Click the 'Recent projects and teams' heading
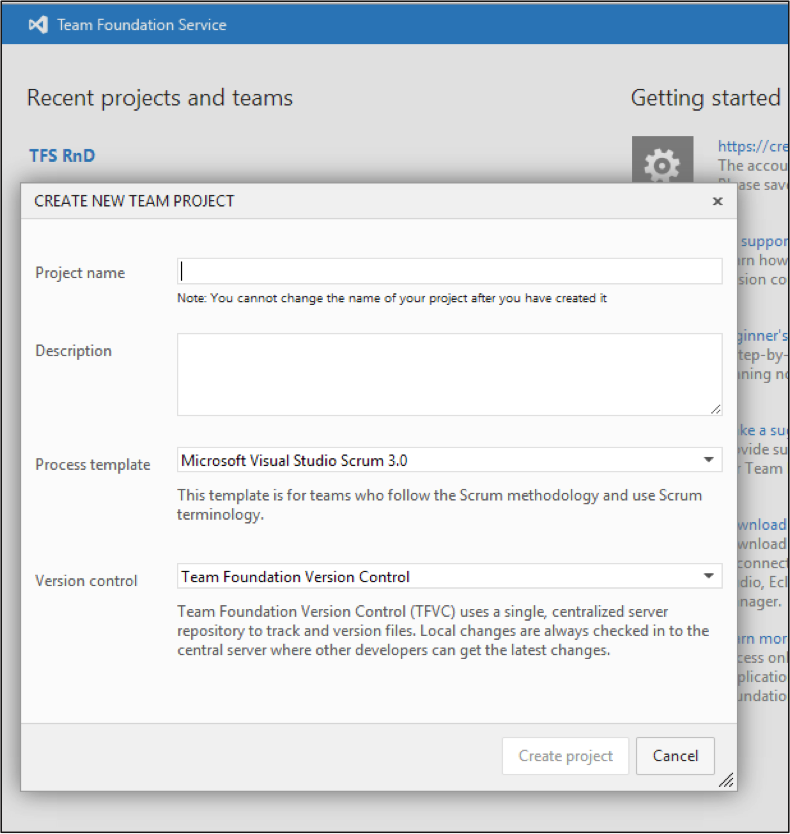The image size is (790, 834). 160,98
